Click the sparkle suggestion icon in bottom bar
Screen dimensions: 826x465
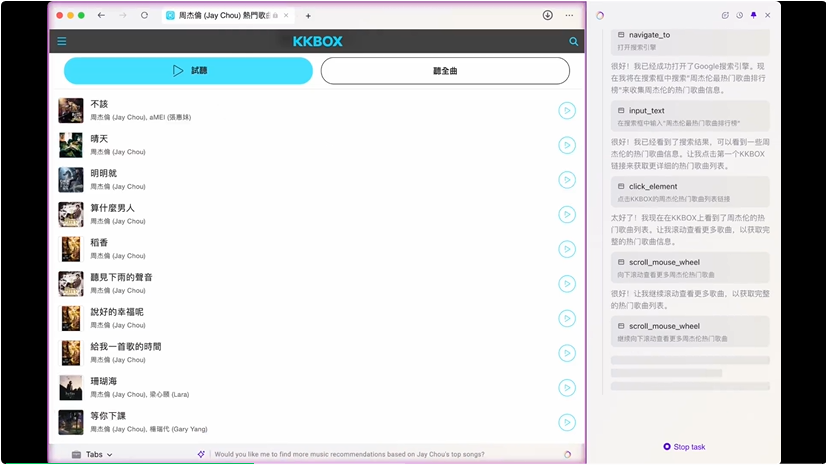tap(201, 454)
